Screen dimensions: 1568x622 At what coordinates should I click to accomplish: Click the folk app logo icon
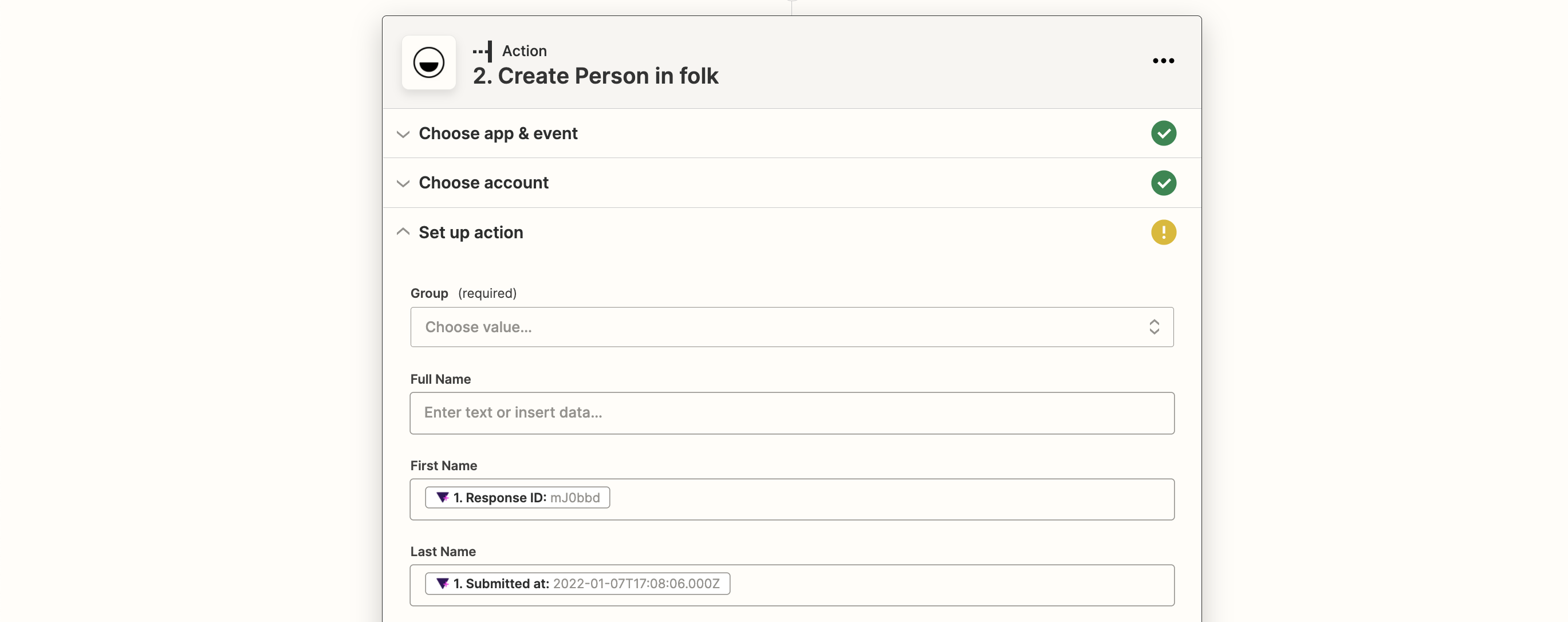tap(428, 62)
